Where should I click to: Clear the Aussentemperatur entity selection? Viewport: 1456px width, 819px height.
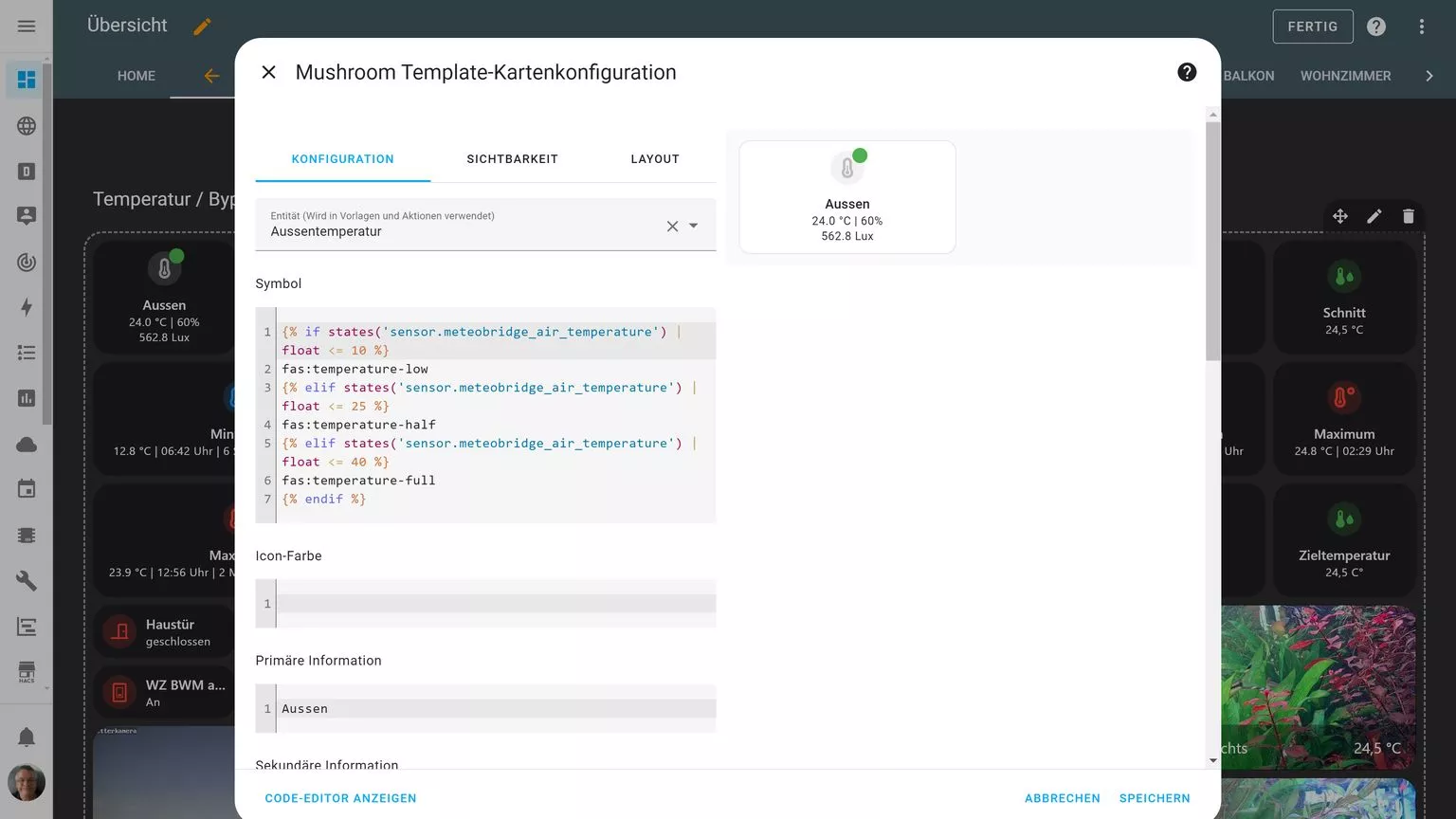click(x=672, y=226)
